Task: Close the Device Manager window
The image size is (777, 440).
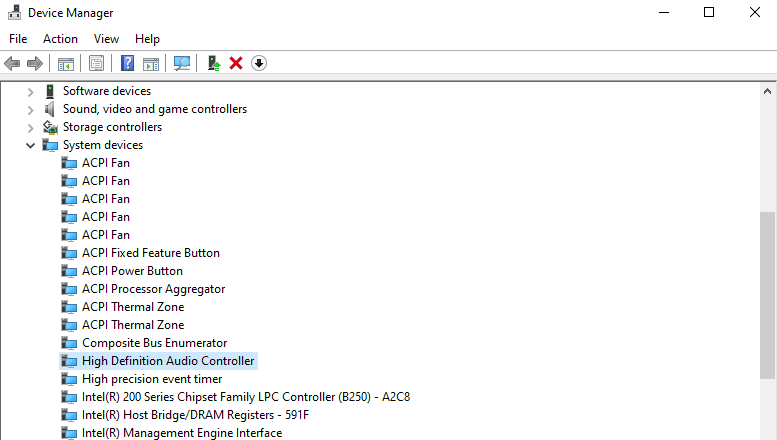Action: click(x=755, y=12)
